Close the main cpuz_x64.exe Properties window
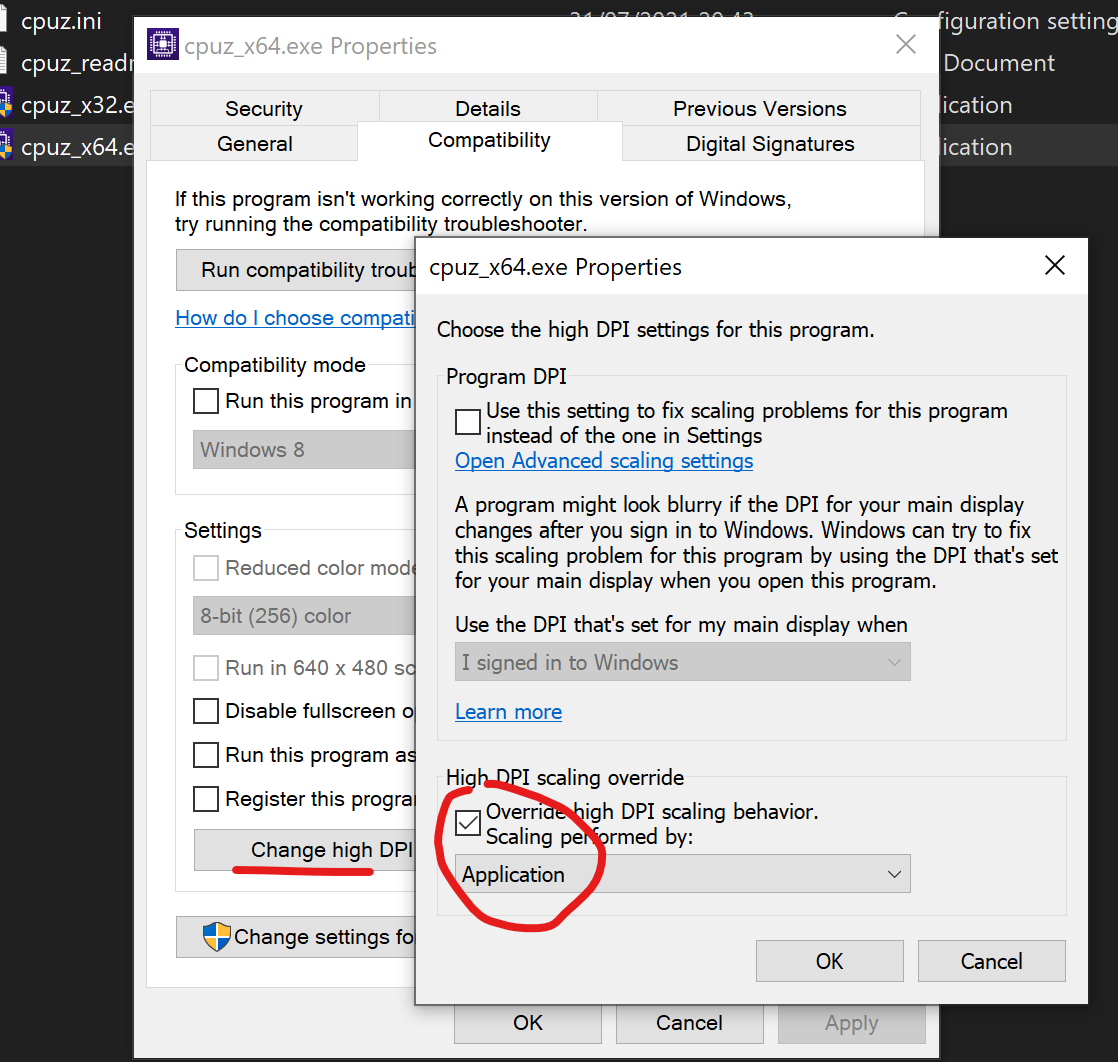This screenshot has height=1062, width=1118. click(x=906, y=44)
